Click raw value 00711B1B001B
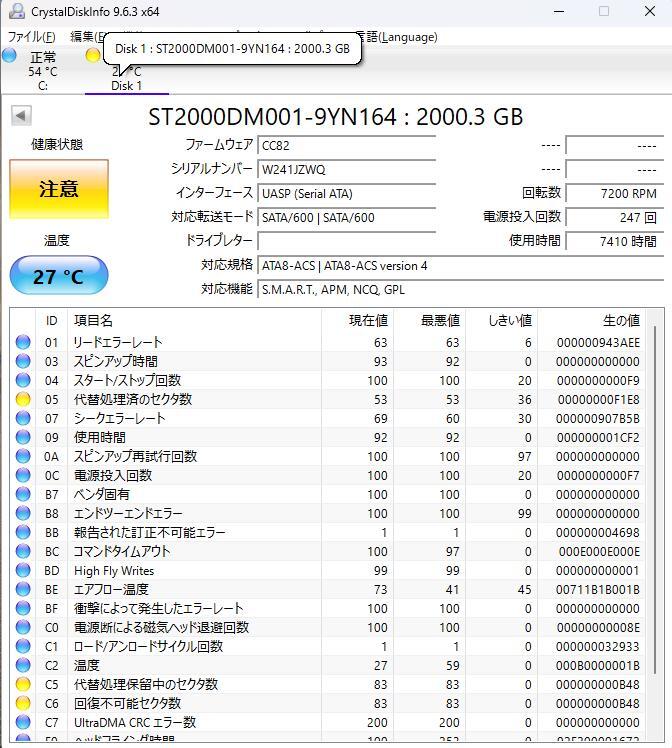This screenshot has height=748, width=672. click(598, 589)
